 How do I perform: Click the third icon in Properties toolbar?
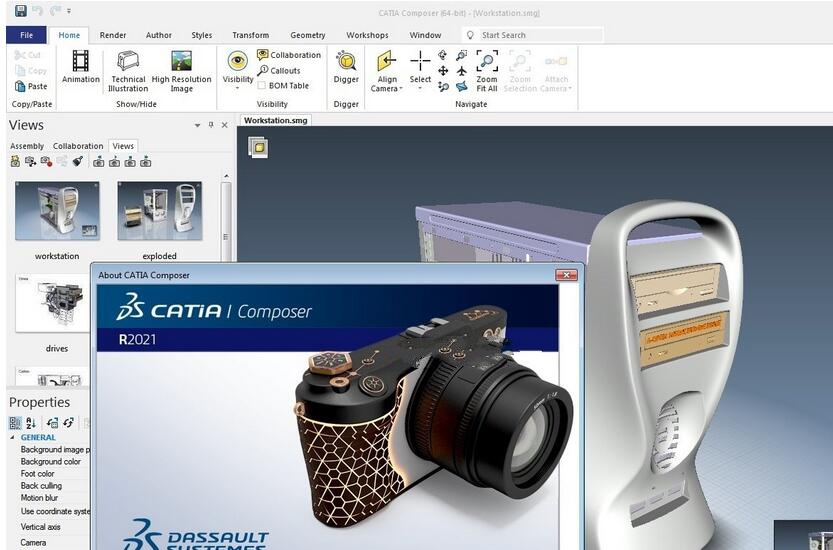pos(52,423)
